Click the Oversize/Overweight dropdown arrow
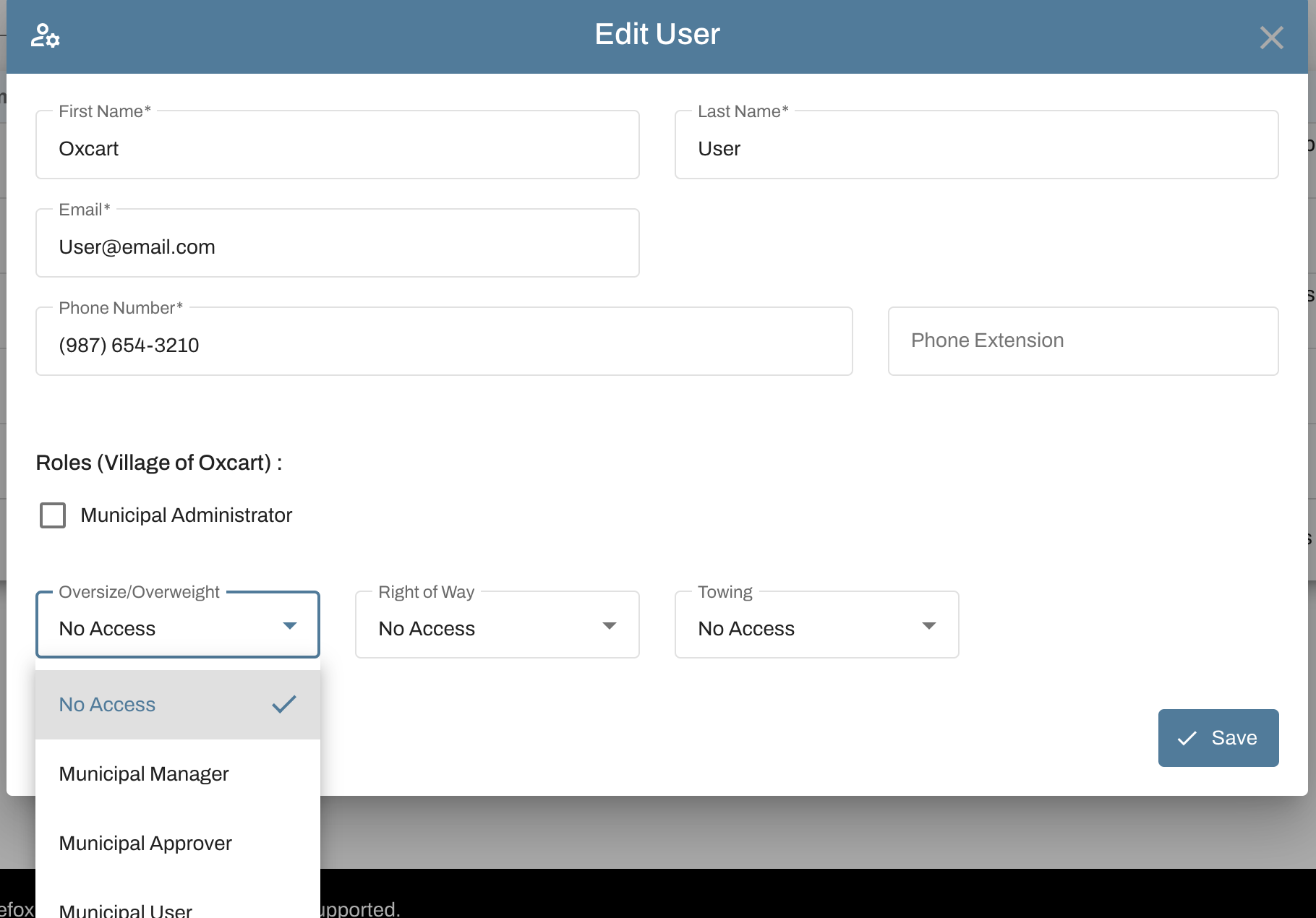Screen dimensions: 1316x918 [290, 626]
